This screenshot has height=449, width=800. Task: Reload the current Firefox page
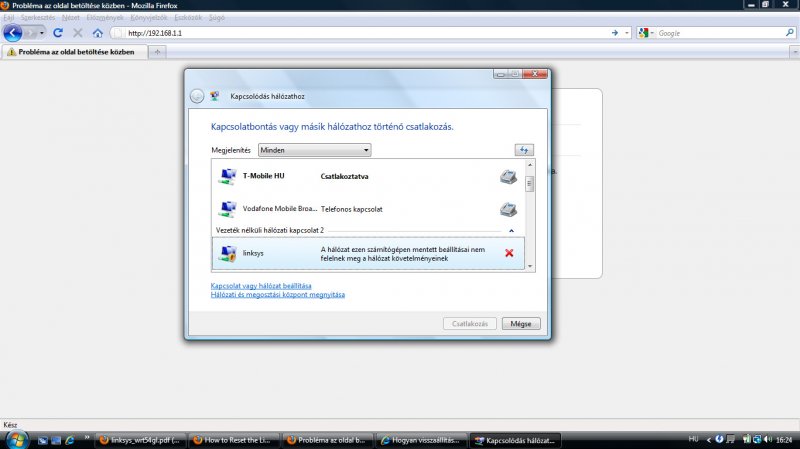pyautogui.click(x=58, y=33)
